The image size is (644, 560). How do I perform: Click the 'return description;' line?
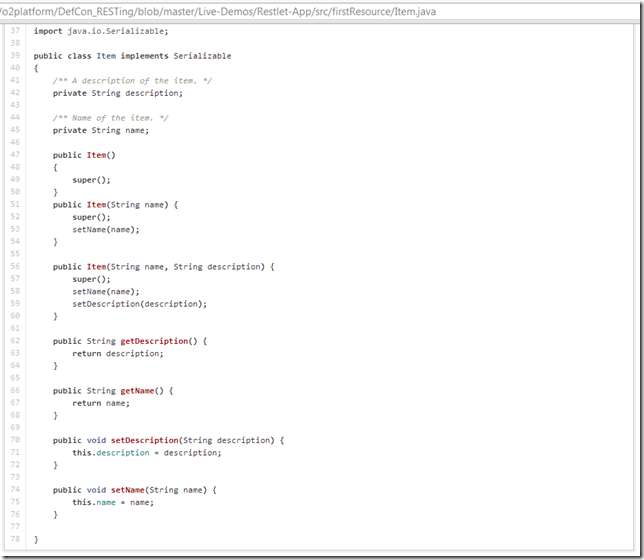tap(118, 354)
